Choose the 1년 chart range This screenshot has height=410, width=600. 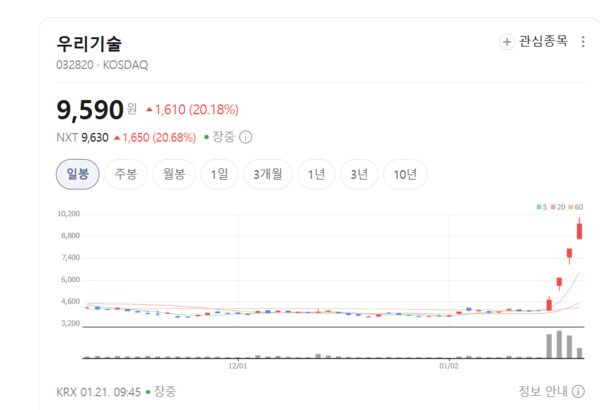click(316, 175)
